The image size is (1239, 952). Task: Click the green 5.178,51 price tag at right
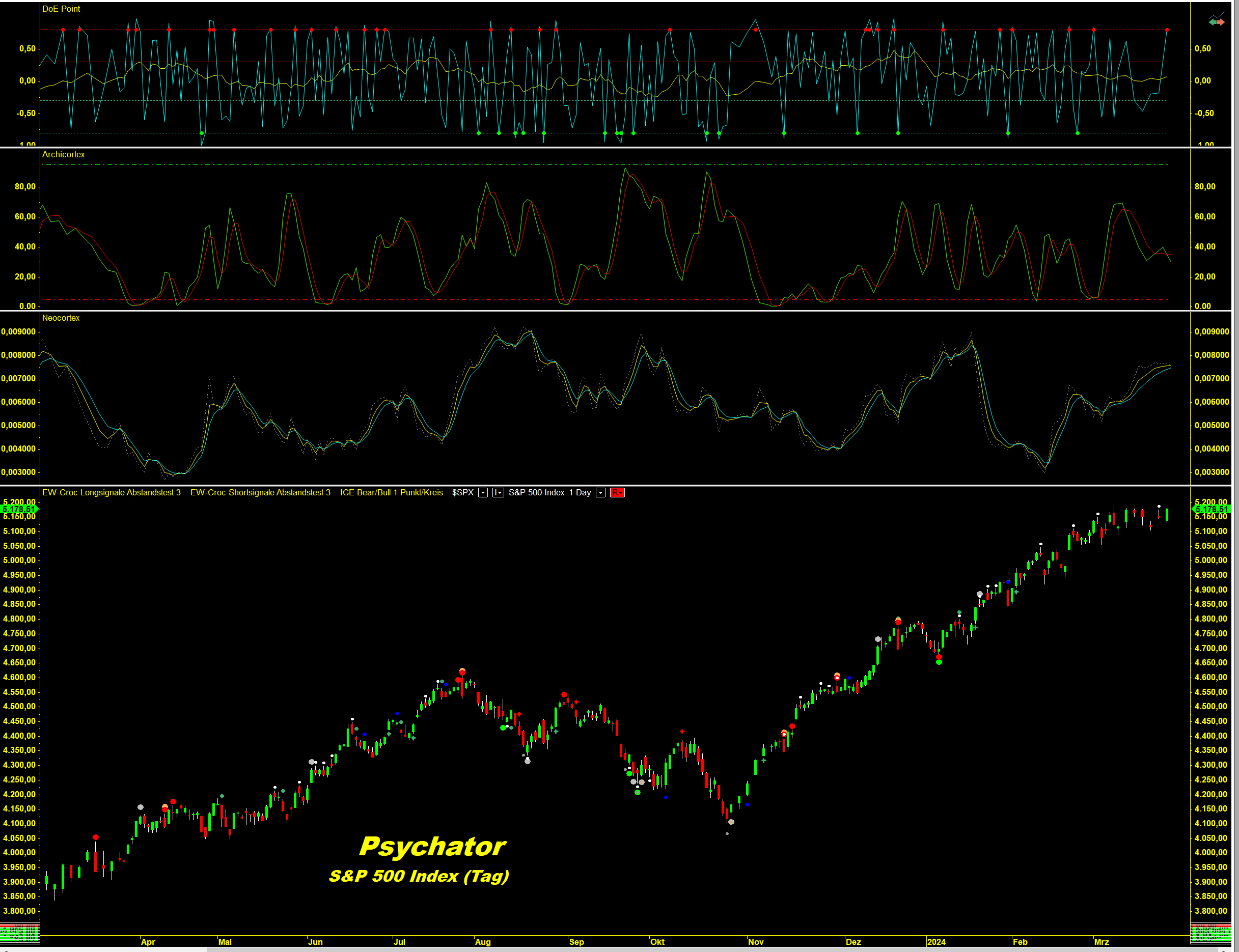pyautogui.click(x=1213, y=510)
